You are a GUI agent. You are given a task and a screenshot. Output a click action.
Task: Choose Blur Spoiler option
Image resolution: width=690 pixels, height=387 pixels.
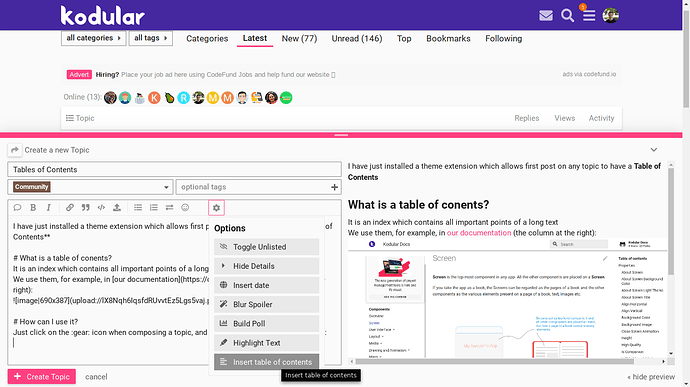[x=267, y=304]
